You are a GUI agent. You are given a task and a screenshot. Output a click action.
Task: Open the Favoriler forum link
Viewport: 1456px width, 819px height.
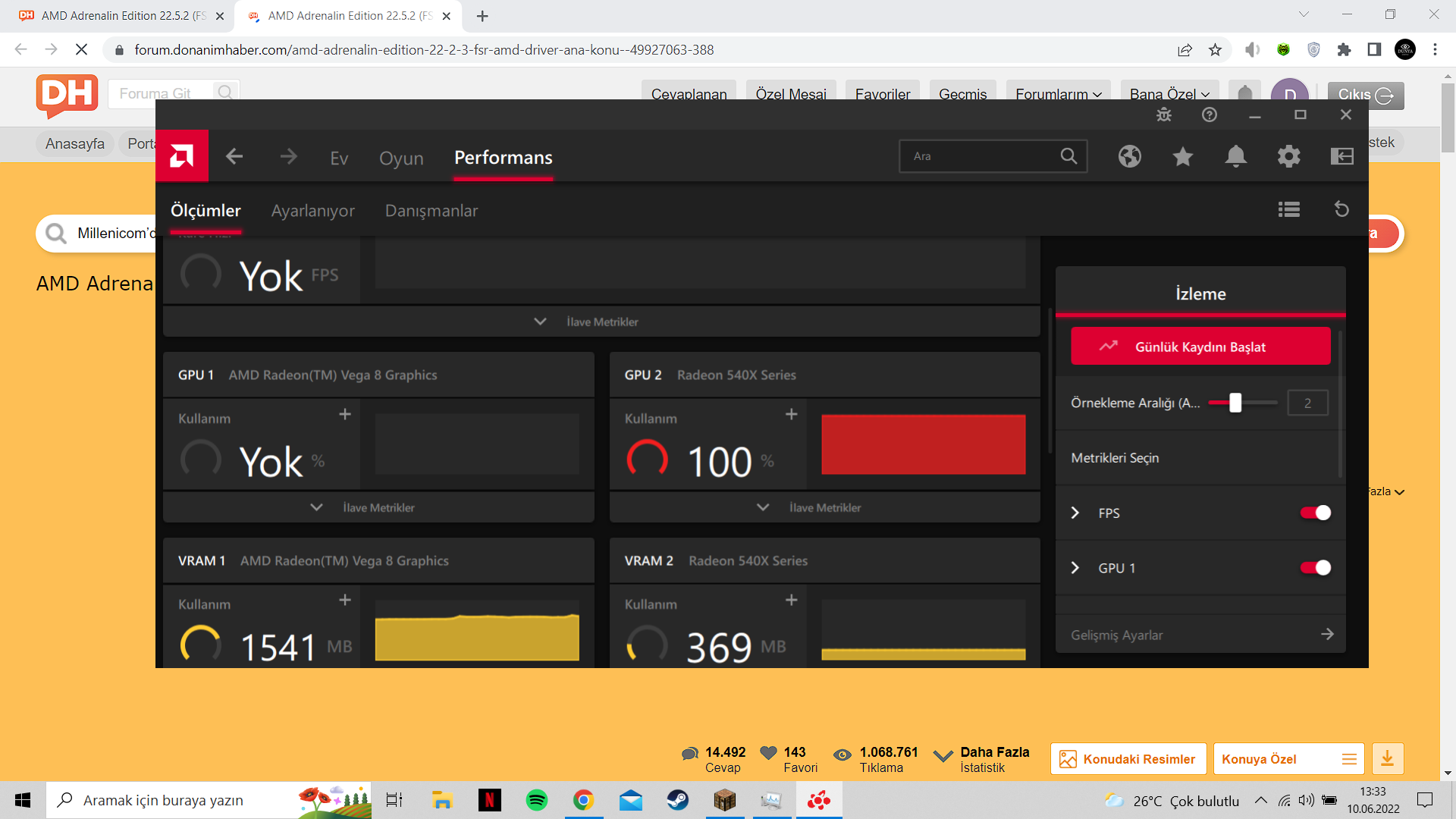click(x=883, y=94)
